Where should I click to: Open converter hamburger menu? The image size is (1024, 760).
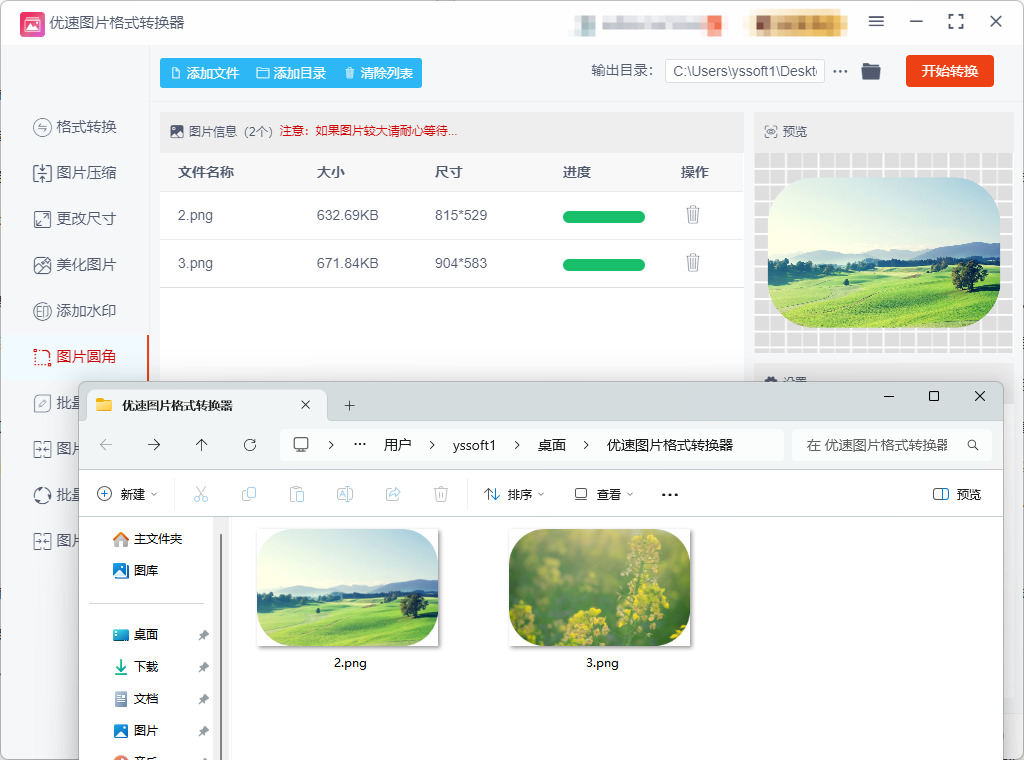click(x=876, y=22)
